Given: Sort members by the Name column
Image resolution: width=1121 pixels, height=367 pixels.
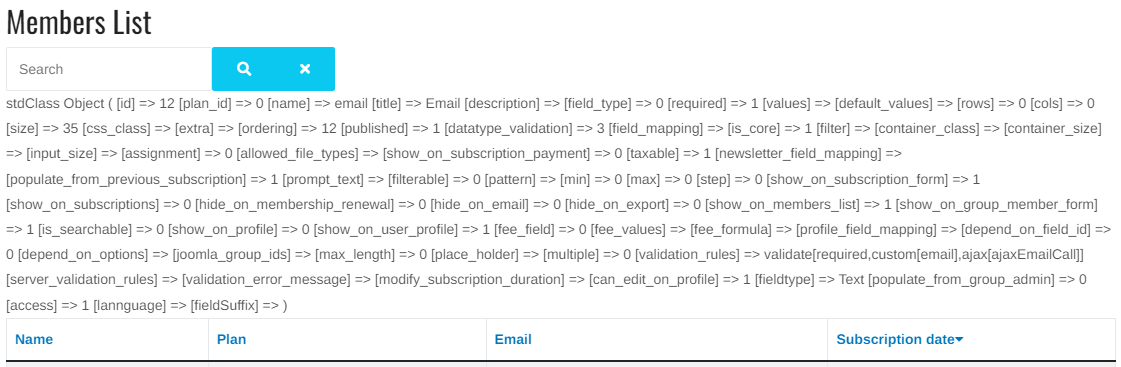Looking at the screenshot, I should point(34,339).
